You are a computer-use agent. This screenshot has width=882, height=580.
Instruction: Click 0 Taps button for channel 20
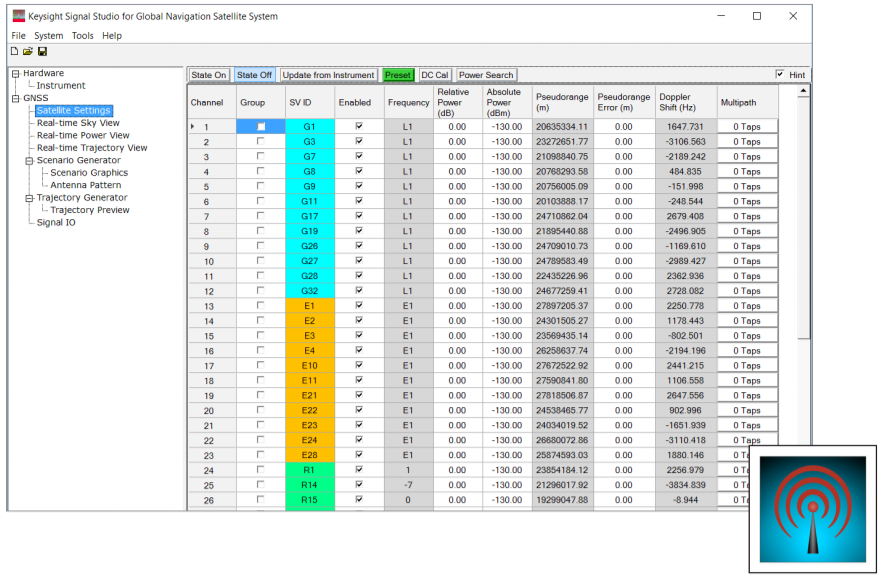tap(747, 410)
